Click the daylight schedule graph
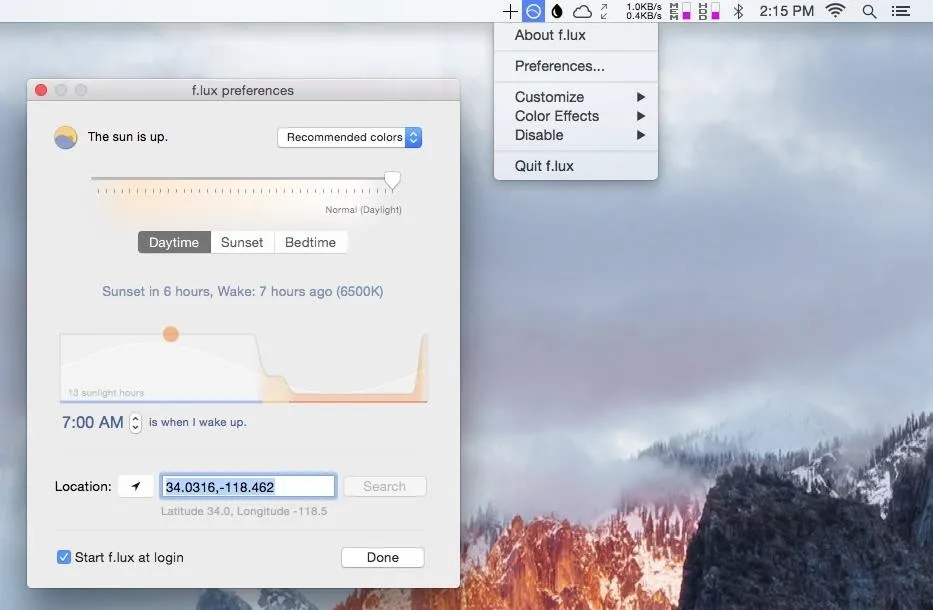Image resolution: width=933 pixels, height=610 pixels. tap(243, 367)
